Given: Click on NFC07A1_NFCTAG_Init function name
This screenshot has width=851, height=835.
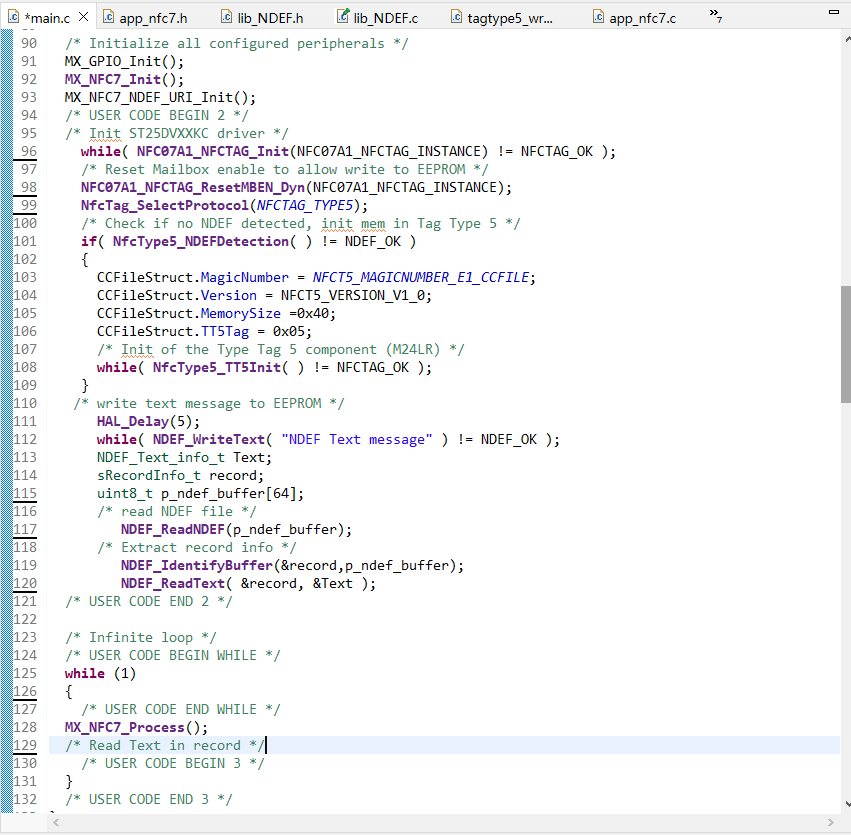Looking at the screenshot, I should tap(213, 151).
